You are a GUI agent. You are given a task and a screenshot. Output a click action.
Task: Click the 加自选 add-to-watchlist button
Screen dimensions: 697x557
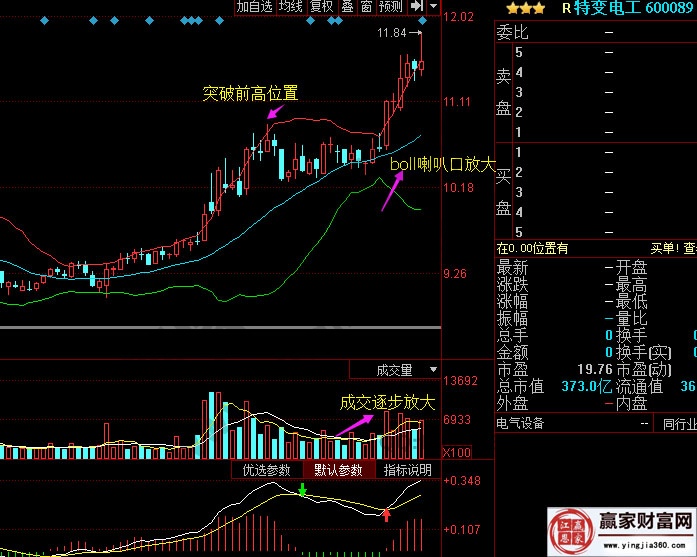(254, 7)
